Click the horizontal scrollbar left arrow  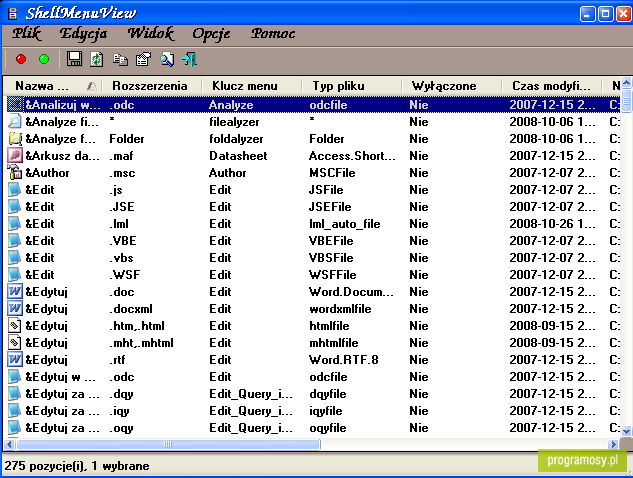click(9, 444)
